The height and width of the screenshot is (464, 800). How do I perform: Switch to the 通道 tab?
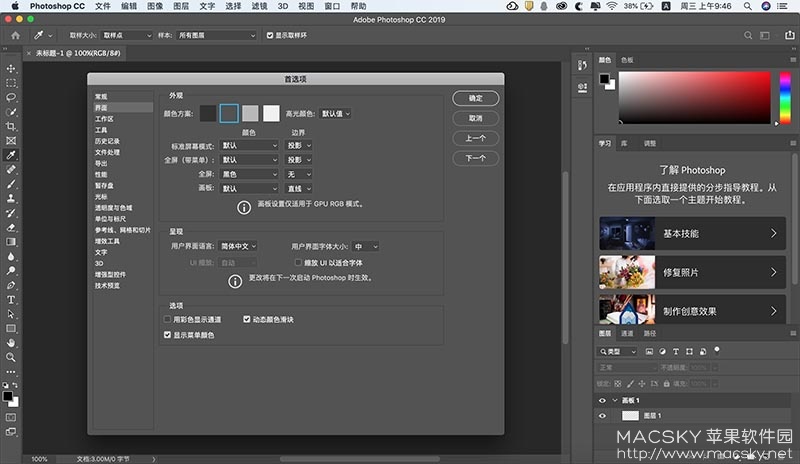tap(627, 333)
